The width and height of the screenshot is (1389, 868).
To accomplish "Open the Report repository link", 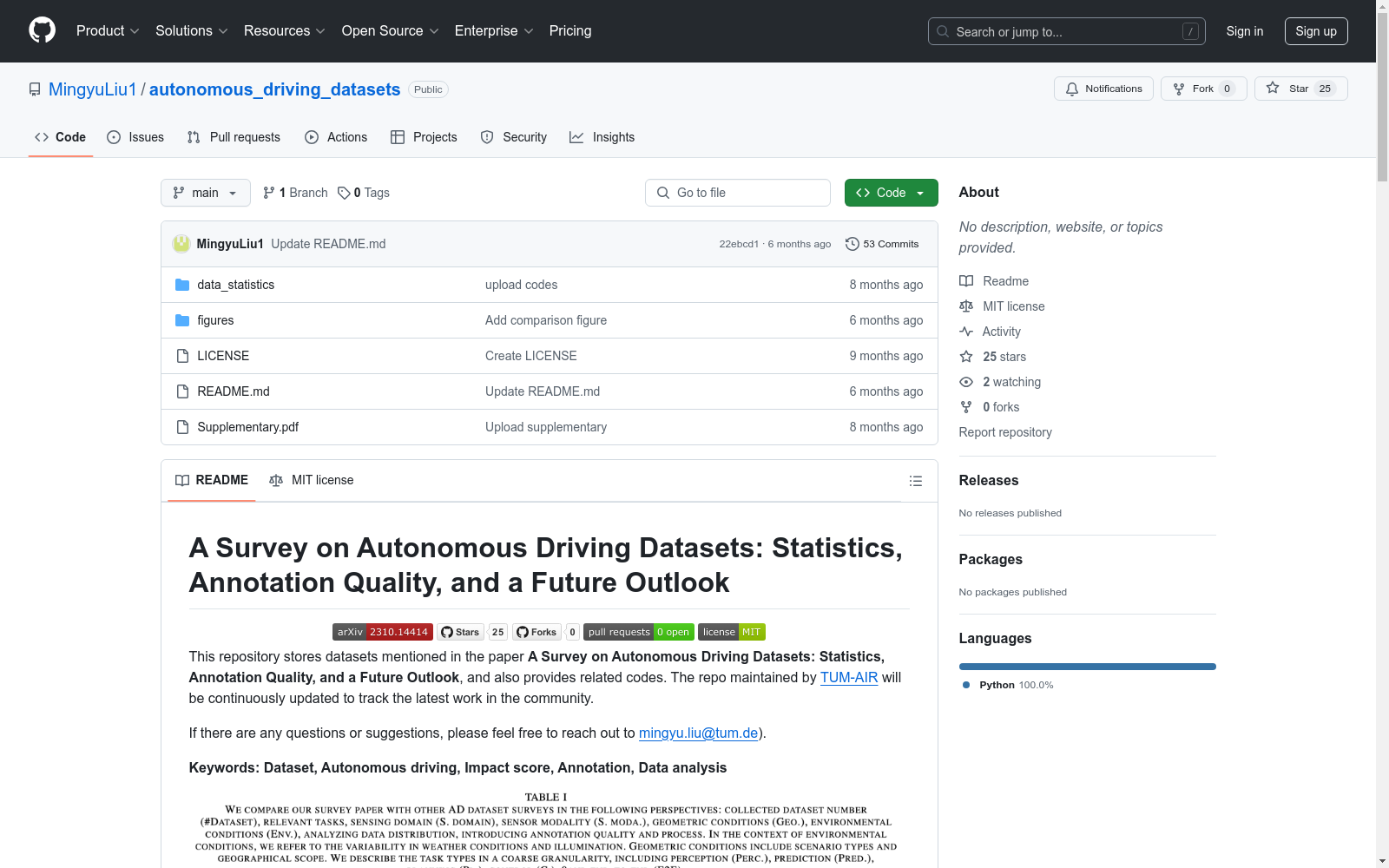I will click(1005, 432).
